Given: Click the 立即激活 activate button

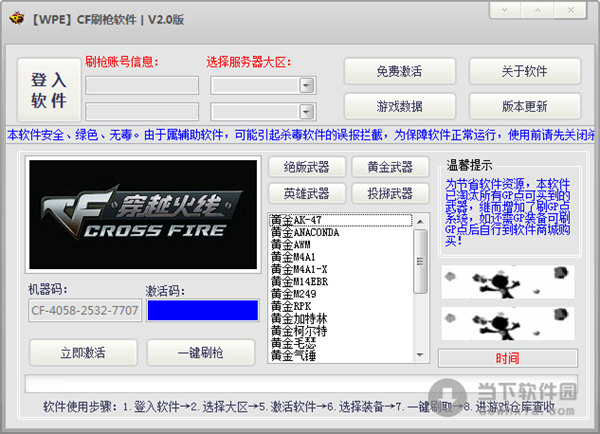Looking at the screenshot, I should pos(83,352).
